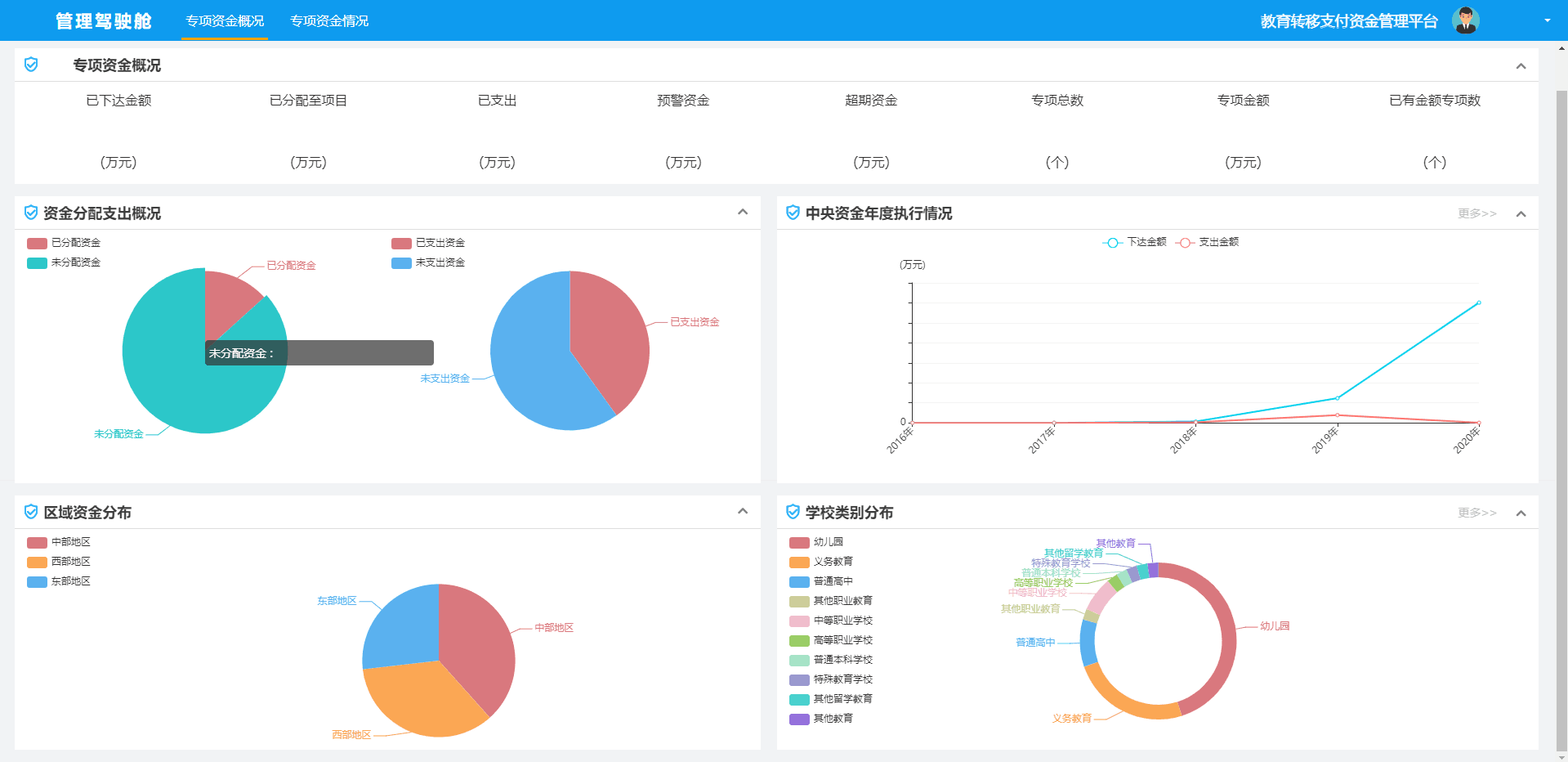Click the 预警资金 statistic
Screen dimensions: 1568x762
[x=683, y=131]
